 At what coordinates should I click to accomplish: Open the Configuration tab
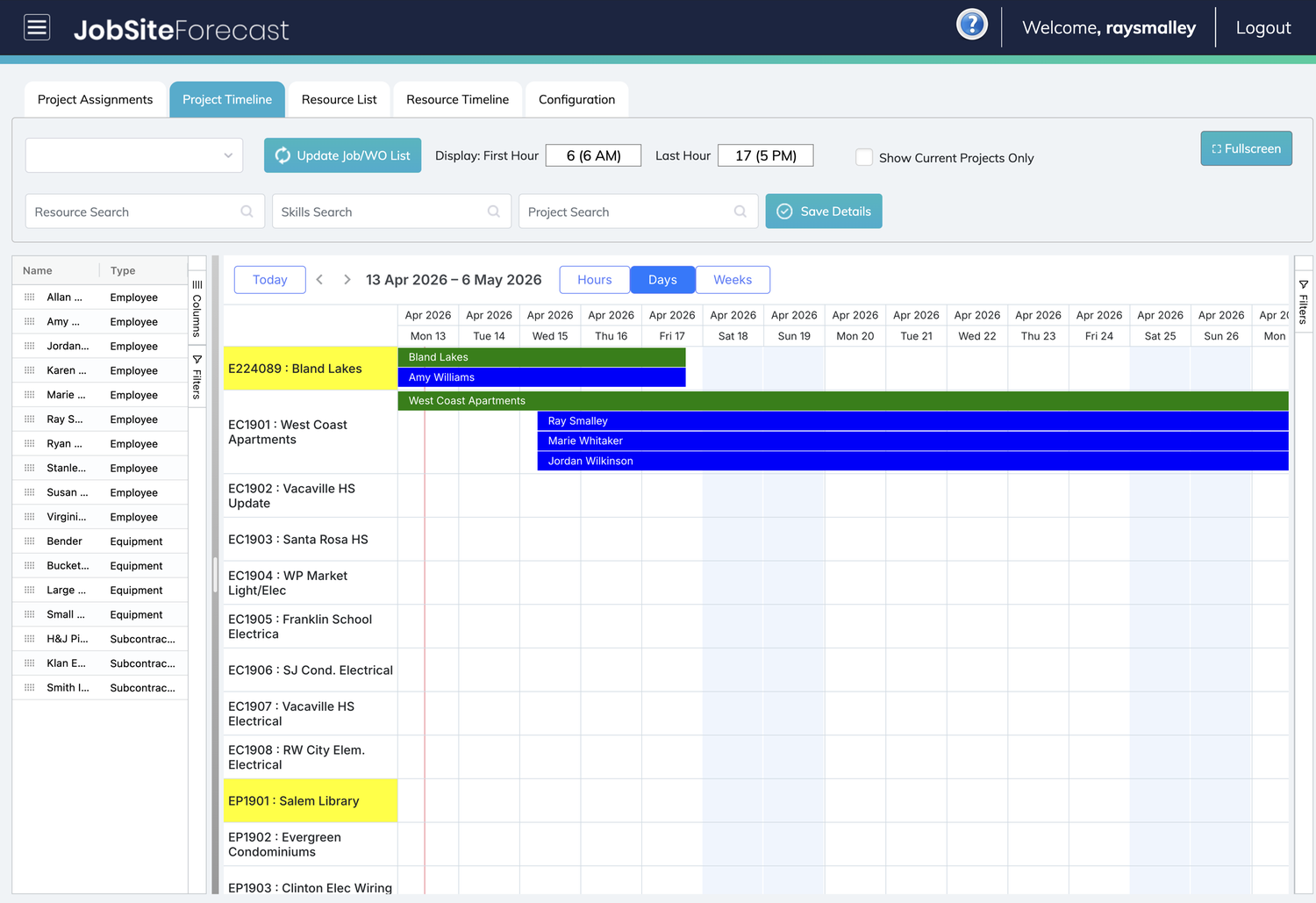[x=576, y=99]
